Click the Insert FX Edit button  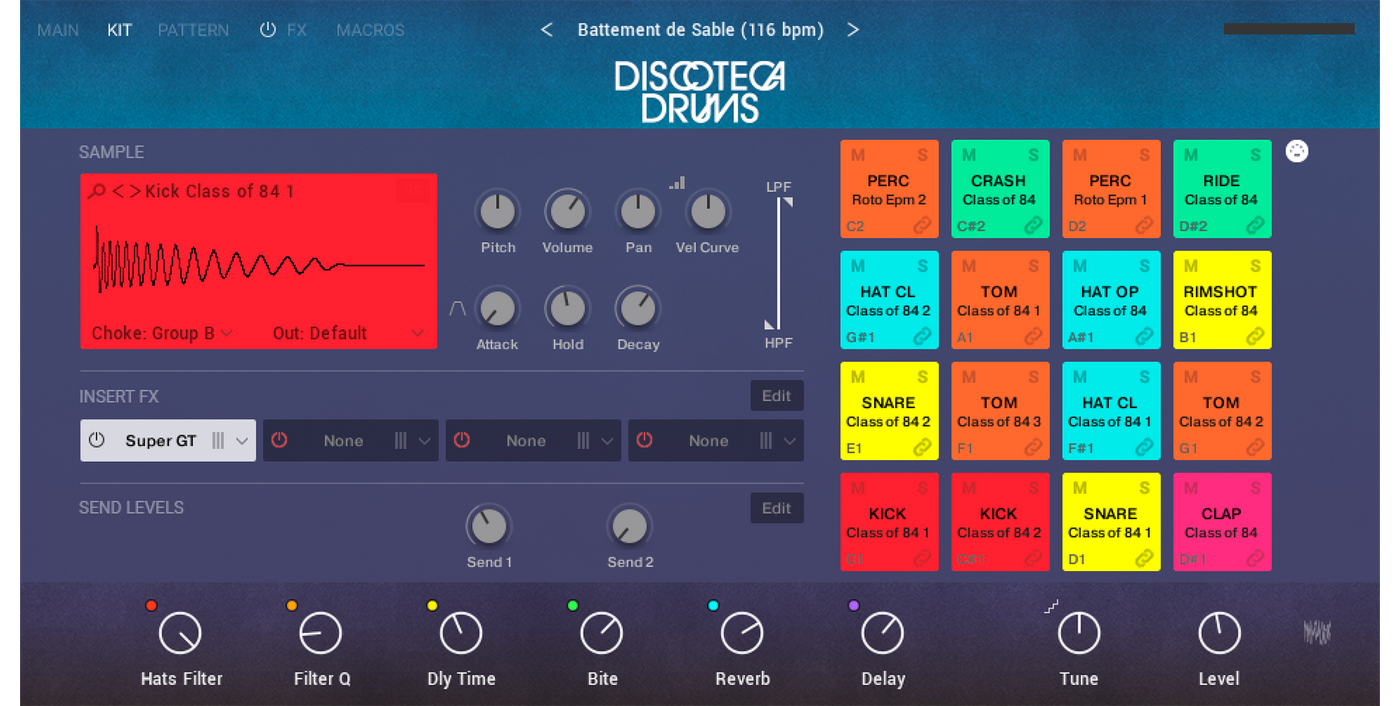pyautogui.click(x=777, y=396)
